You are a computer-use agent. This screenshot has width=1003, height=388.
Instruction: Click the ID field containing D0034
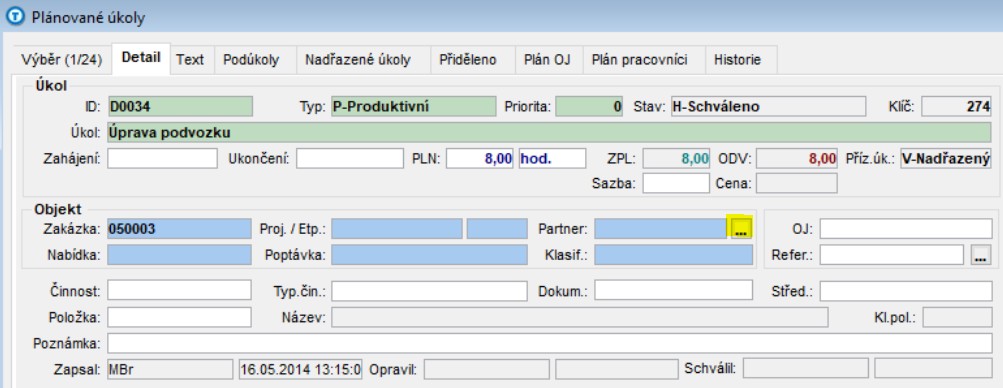(x=180, y=107)
